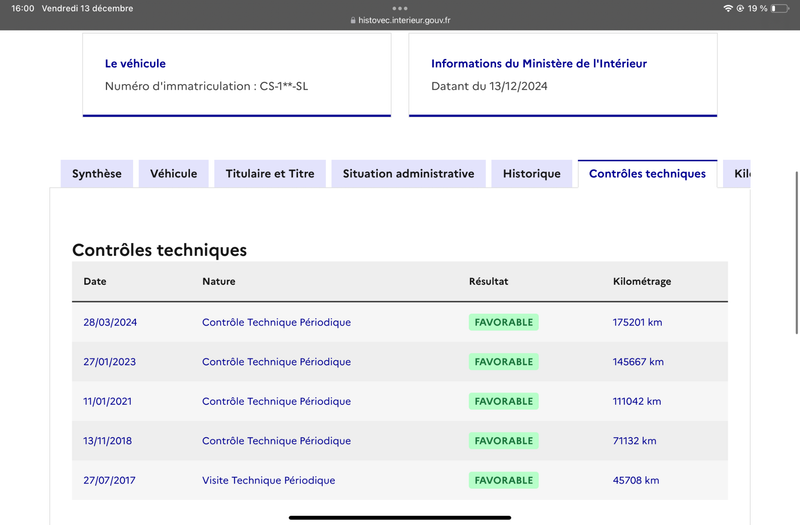This screenshot has width=800, height=525.
Task: Click the 27/07/2017 date cell
Action: click(109, 481)
